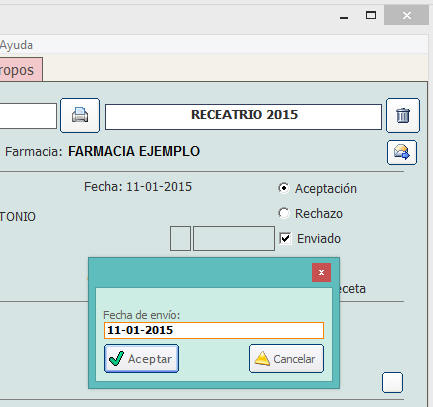Click the RECEATRIO 2015 title field
The image size is (433, 407).
point(243,117)
